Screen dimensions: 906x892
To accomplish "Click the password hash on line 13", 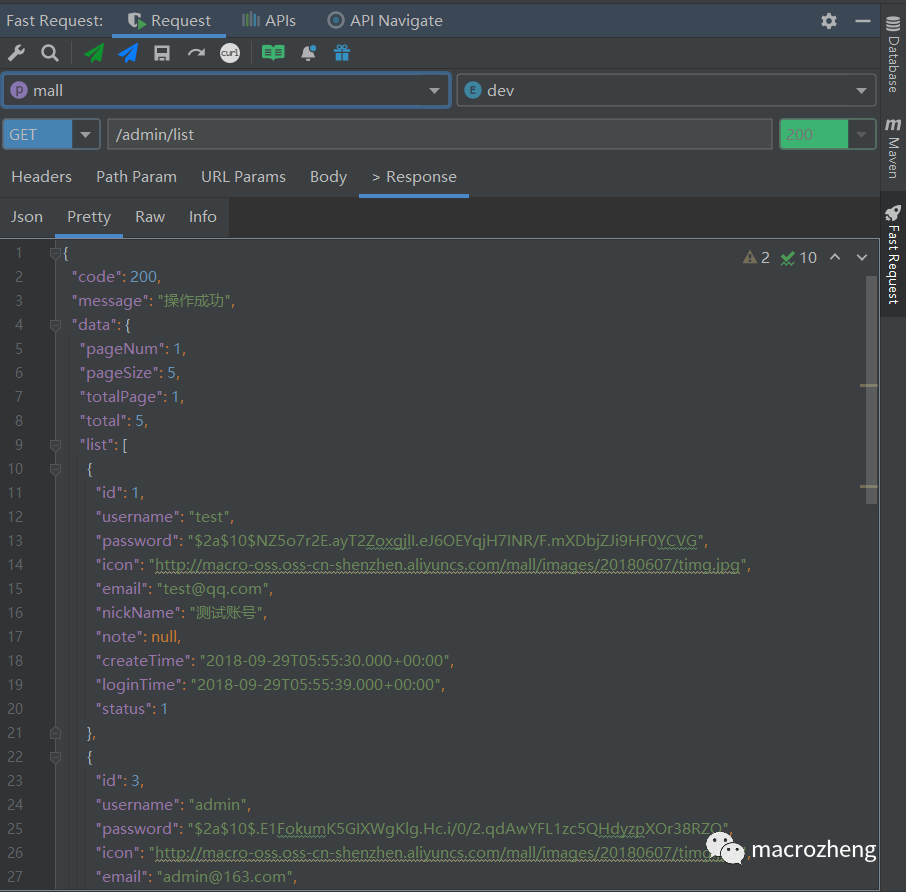I will coord(445,541).
